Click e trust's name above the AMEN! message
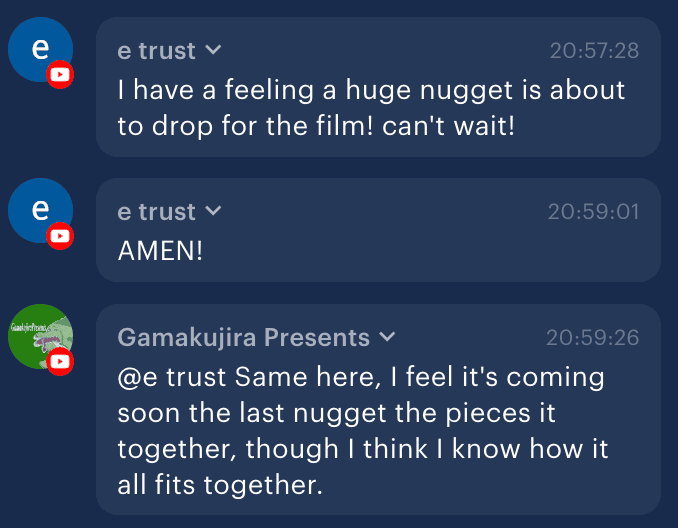The height and width of the screenshot is (528, 678). coord(156,212)
